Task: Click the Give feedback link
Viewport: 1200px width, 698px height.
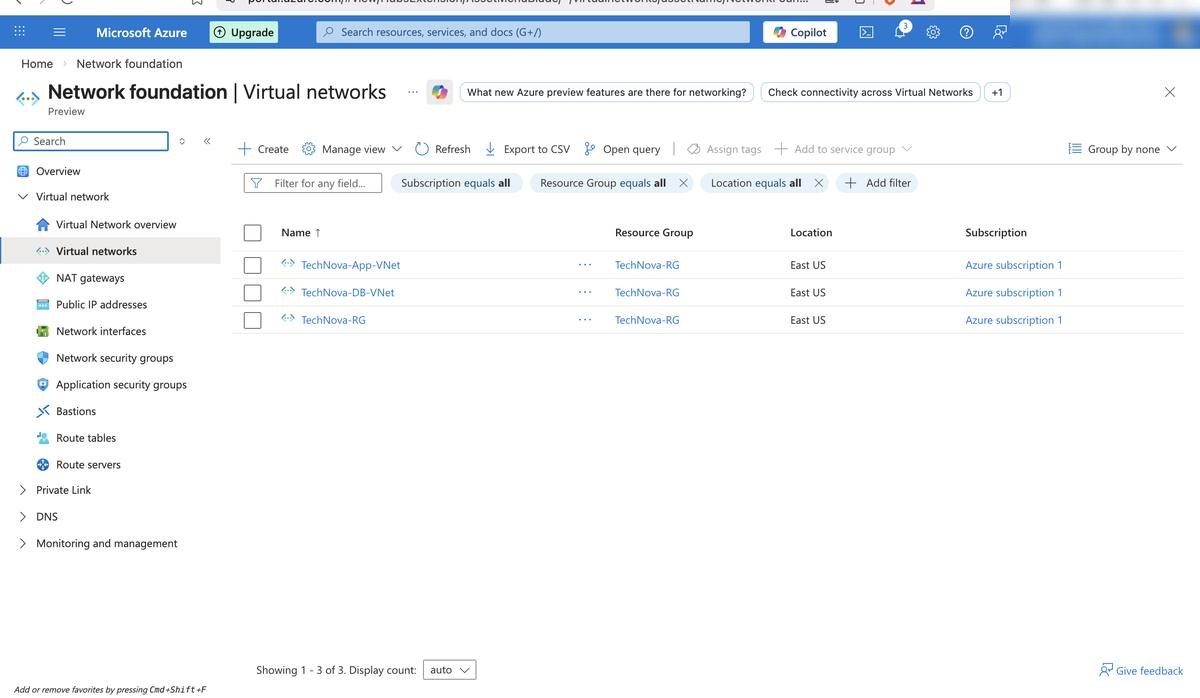Action: [x=1141, y=670]
